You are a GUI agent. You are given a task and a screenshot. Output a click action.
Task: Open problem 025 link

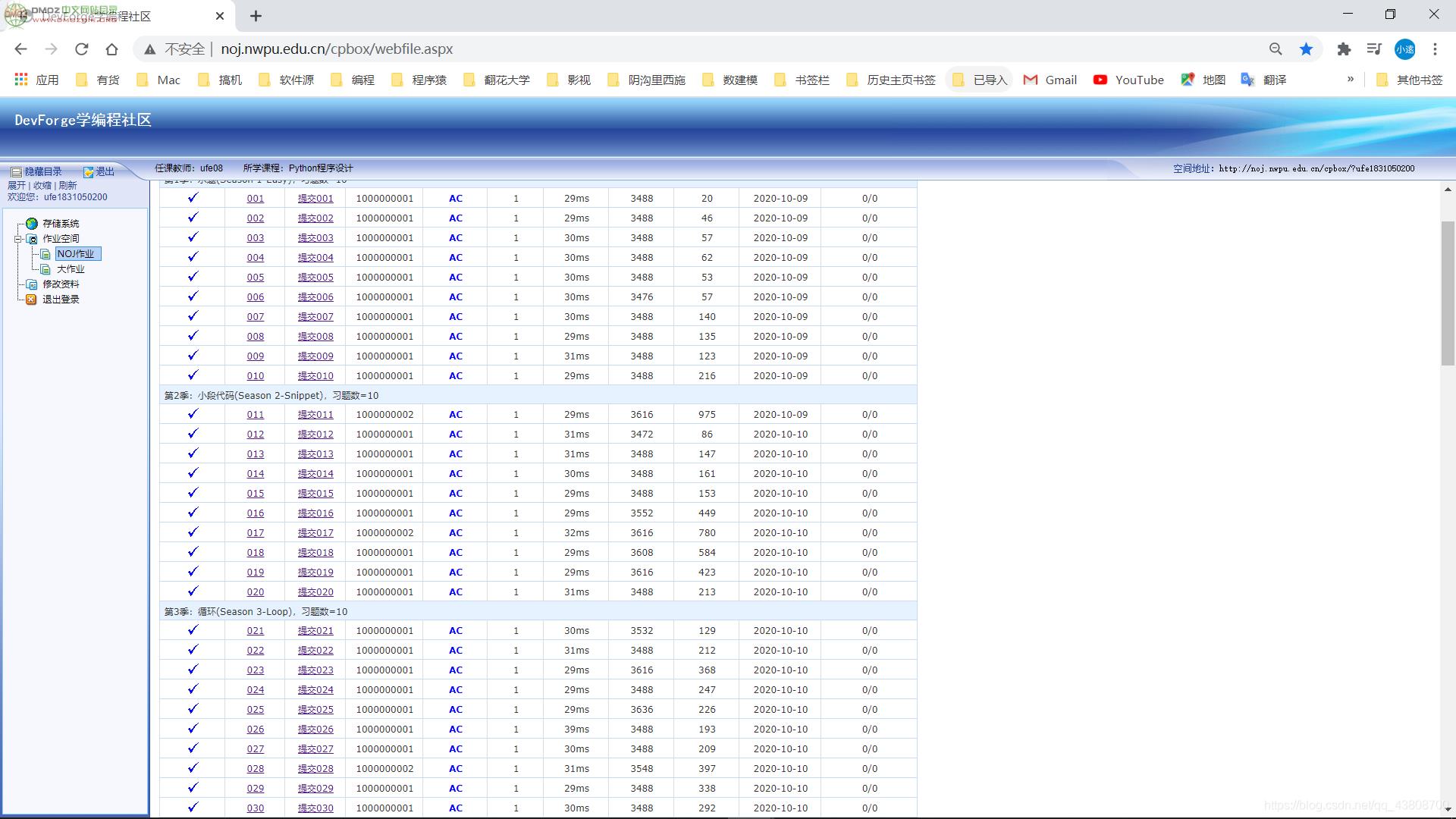(256, 710)
